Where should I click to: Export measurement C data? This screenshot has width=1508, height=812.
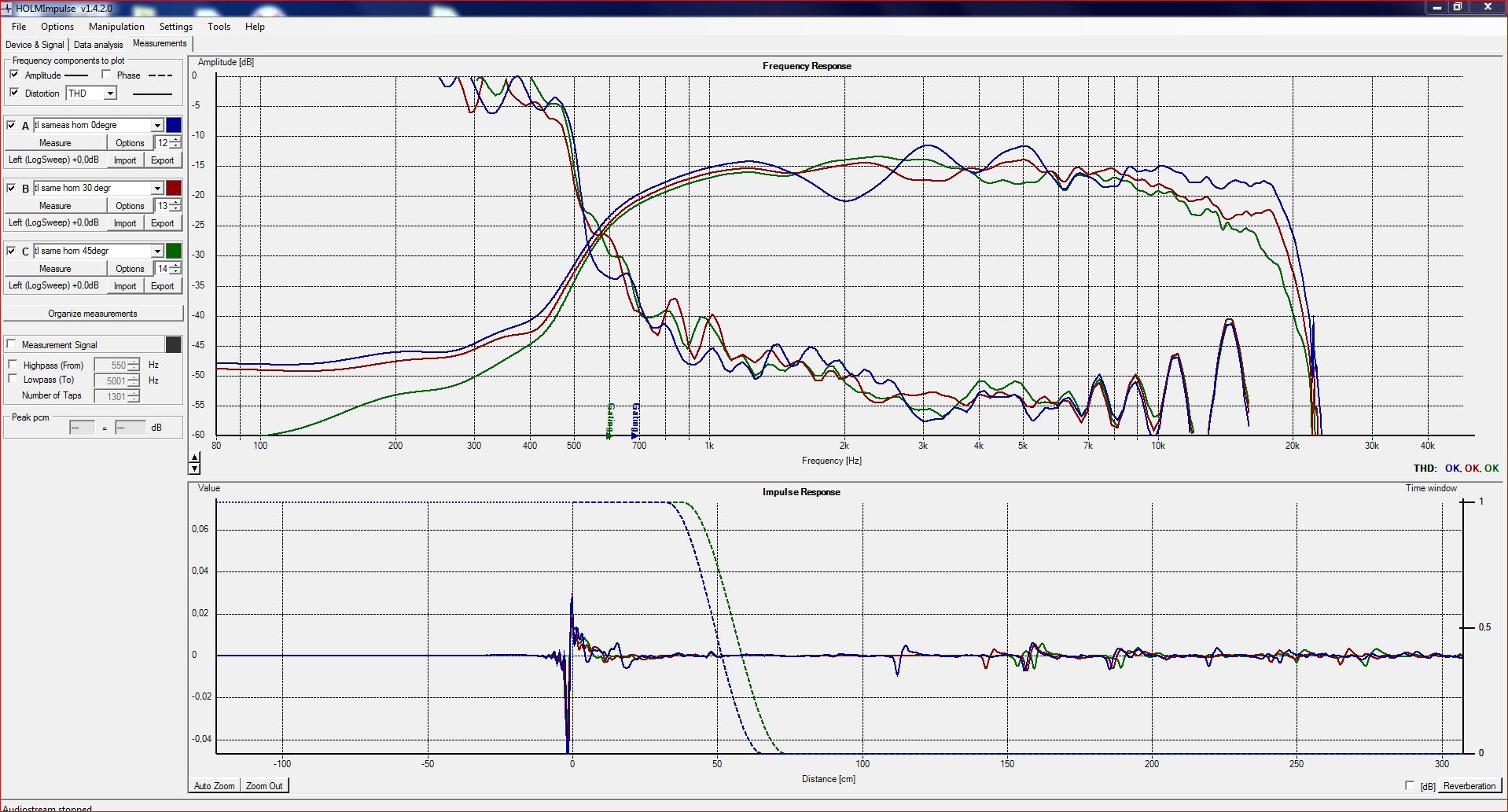click(x=163, y=286)
